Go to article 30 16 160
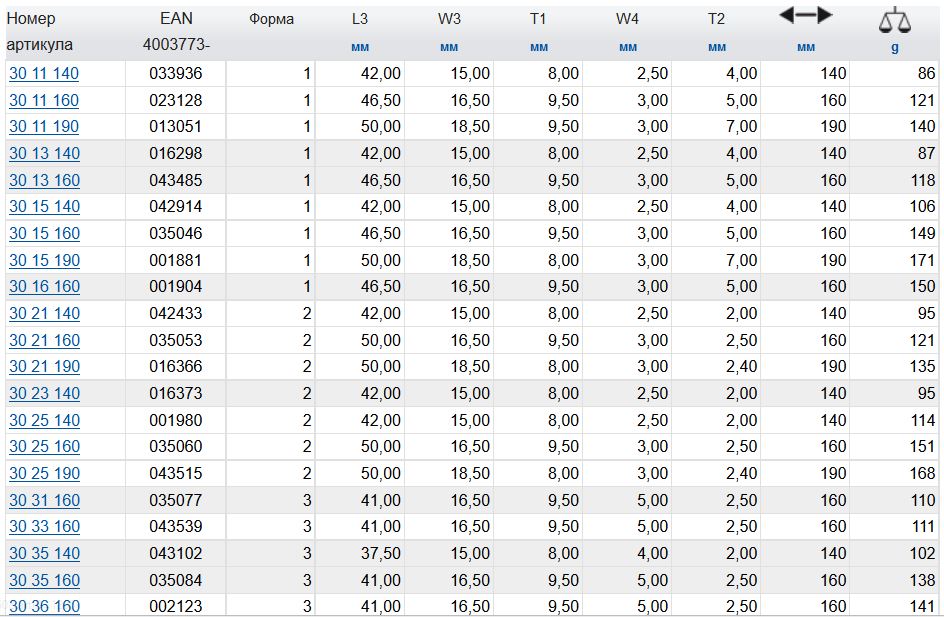Screen dimensions: 944x617 pos(44,287)
